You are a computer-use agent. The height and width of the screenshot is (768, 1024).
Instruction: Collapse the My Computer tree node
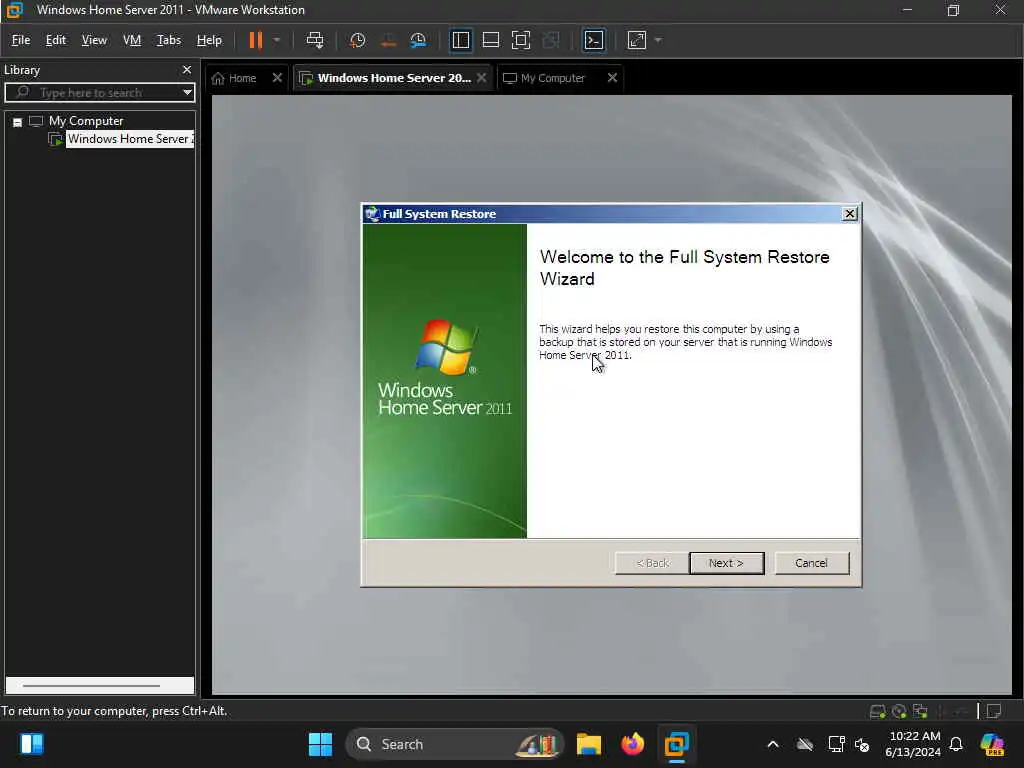pos(18,121)
